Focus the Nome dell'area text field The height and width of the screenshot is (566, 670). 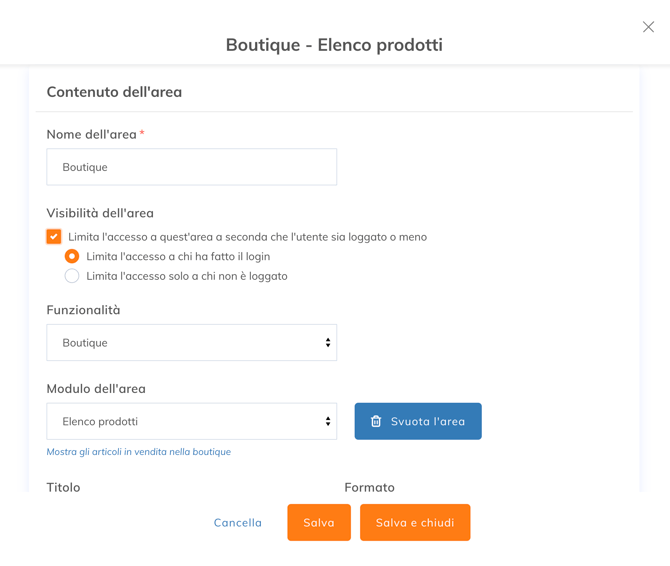(191, 167)
